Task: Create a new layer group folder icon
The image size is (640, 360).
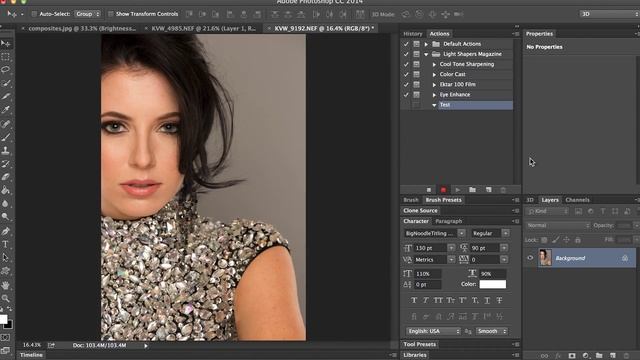Action: (x=599, y=356)
